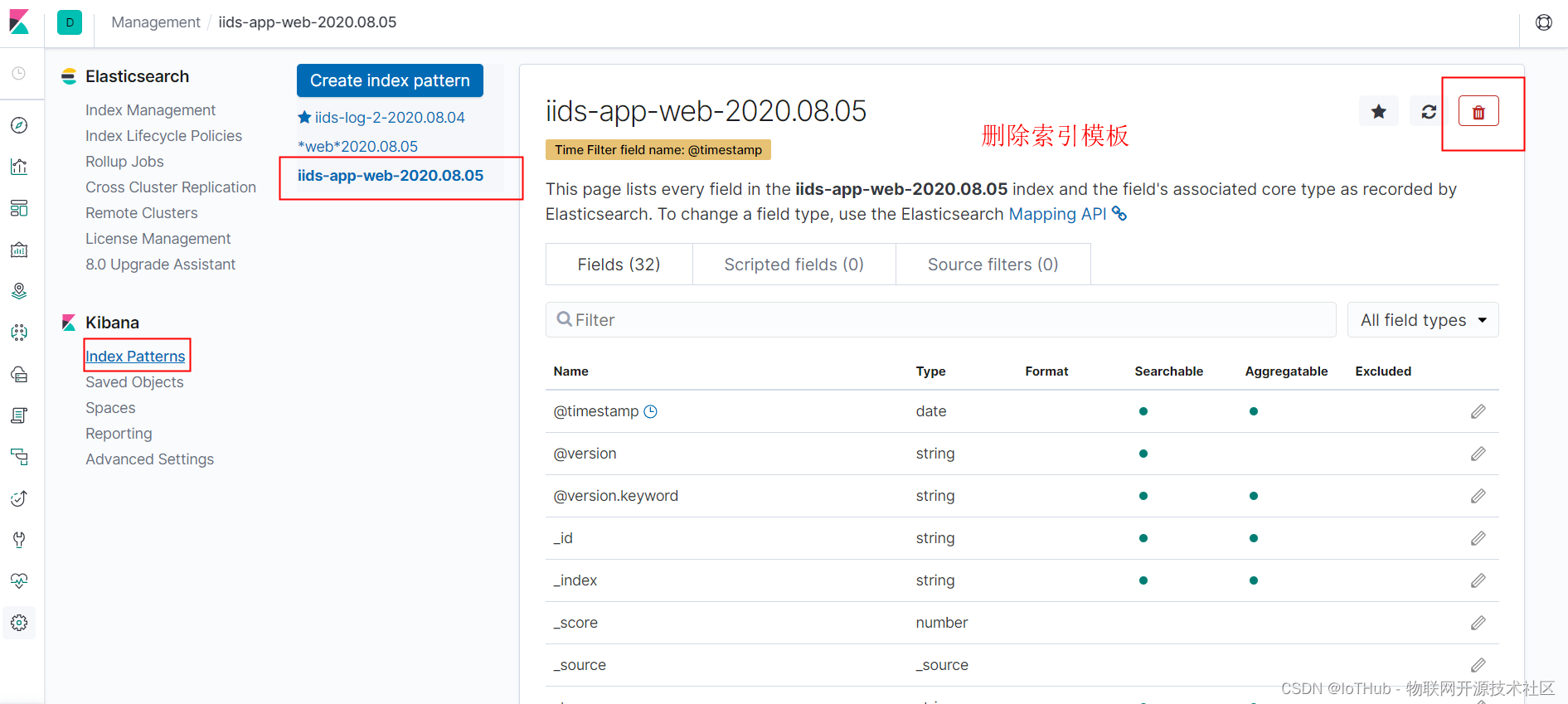Open Uptime icon in side nav

(x=19, y=498)
